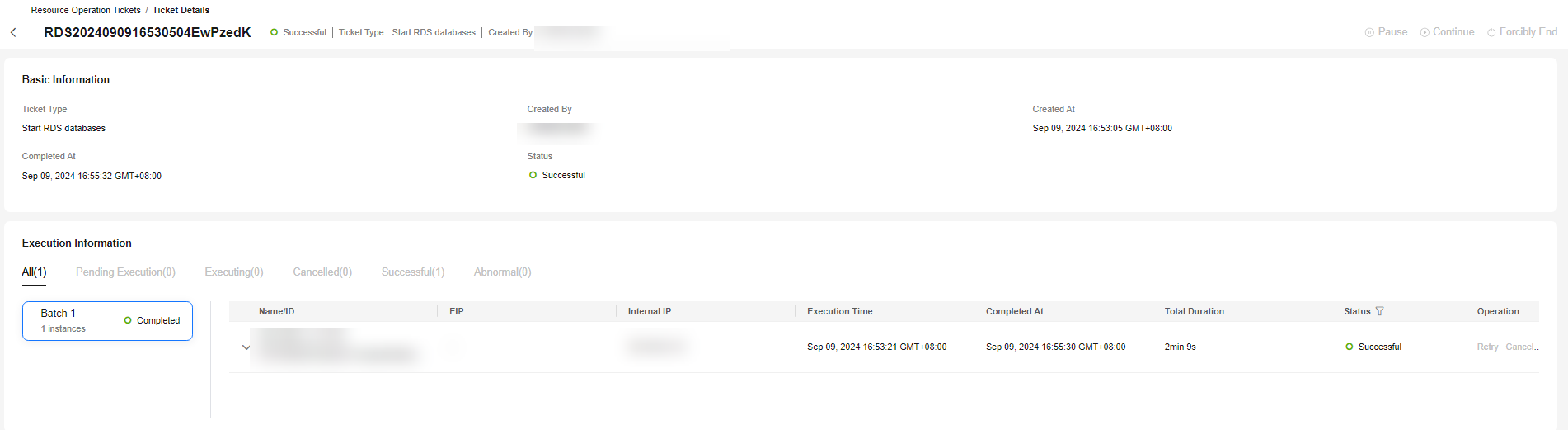Switch to the Pending Execution(0) tab
Image resolution: width=1568 pixels, height=430 pixels.
pos(125,272)
